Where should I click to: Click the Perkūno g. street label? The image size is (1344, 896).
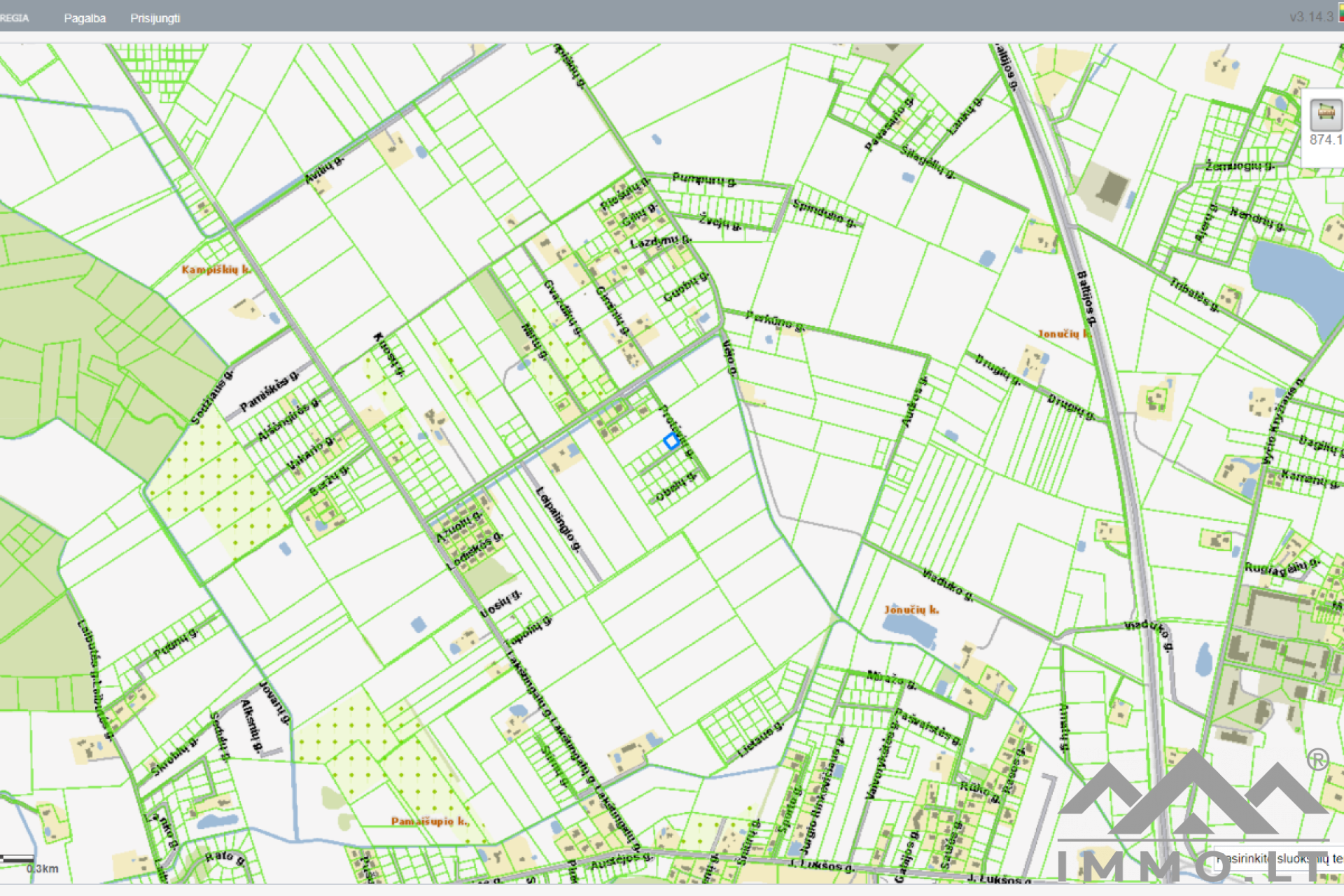pos(775,321)
